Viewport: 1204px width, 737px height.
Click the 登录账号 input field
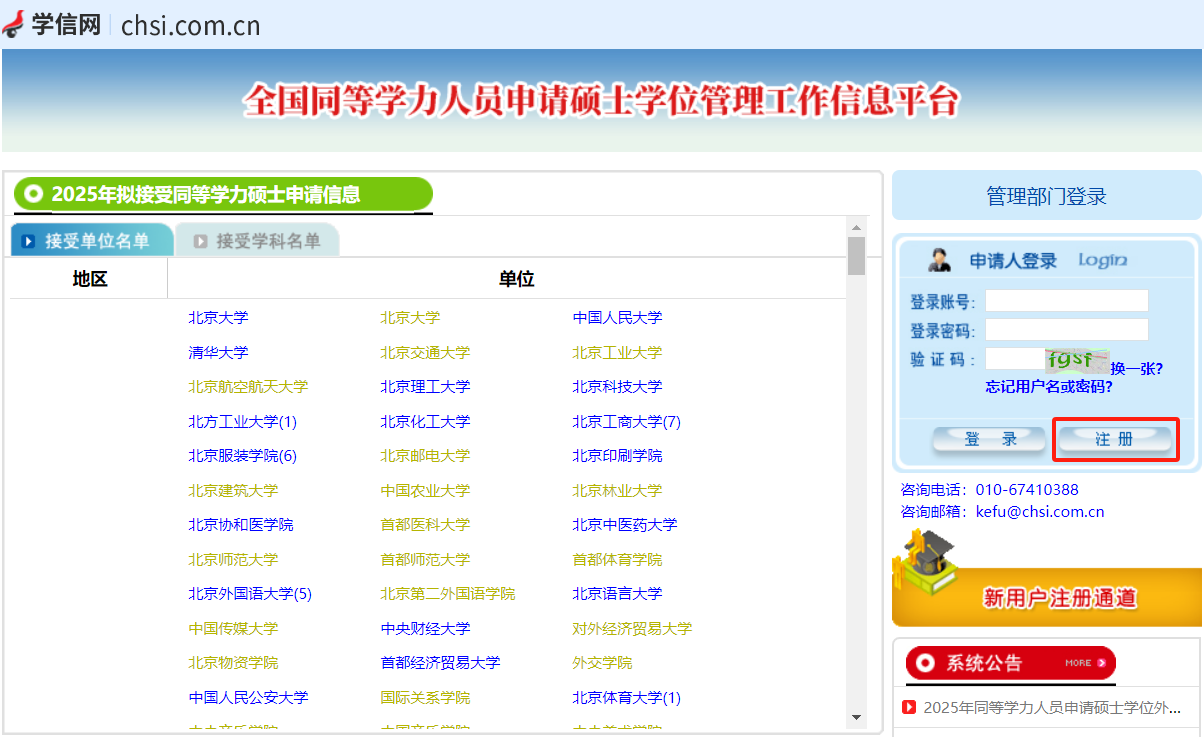pos(1066,301)
